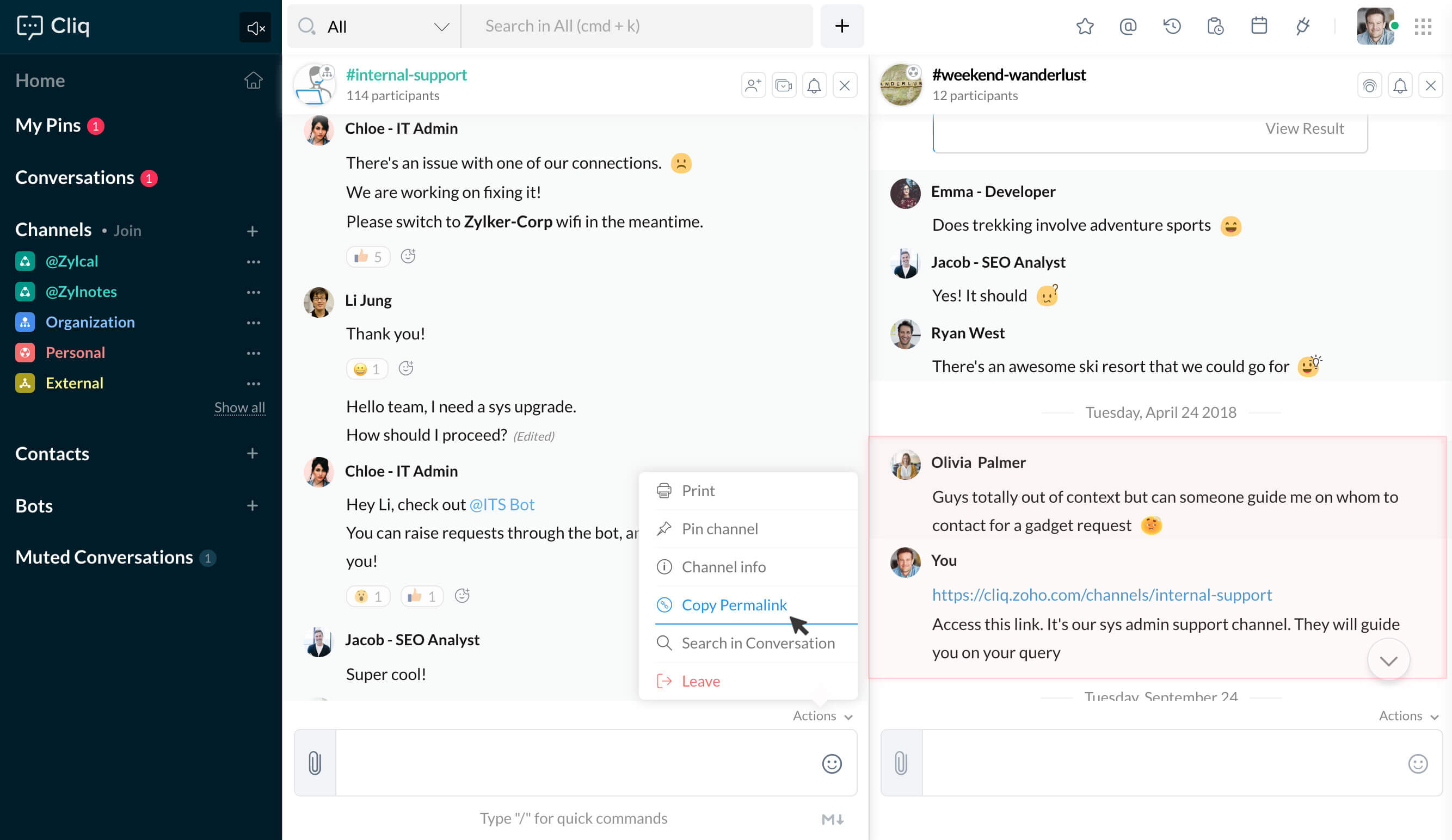Click add participant icon in #internal-support

tap(753, 85)
